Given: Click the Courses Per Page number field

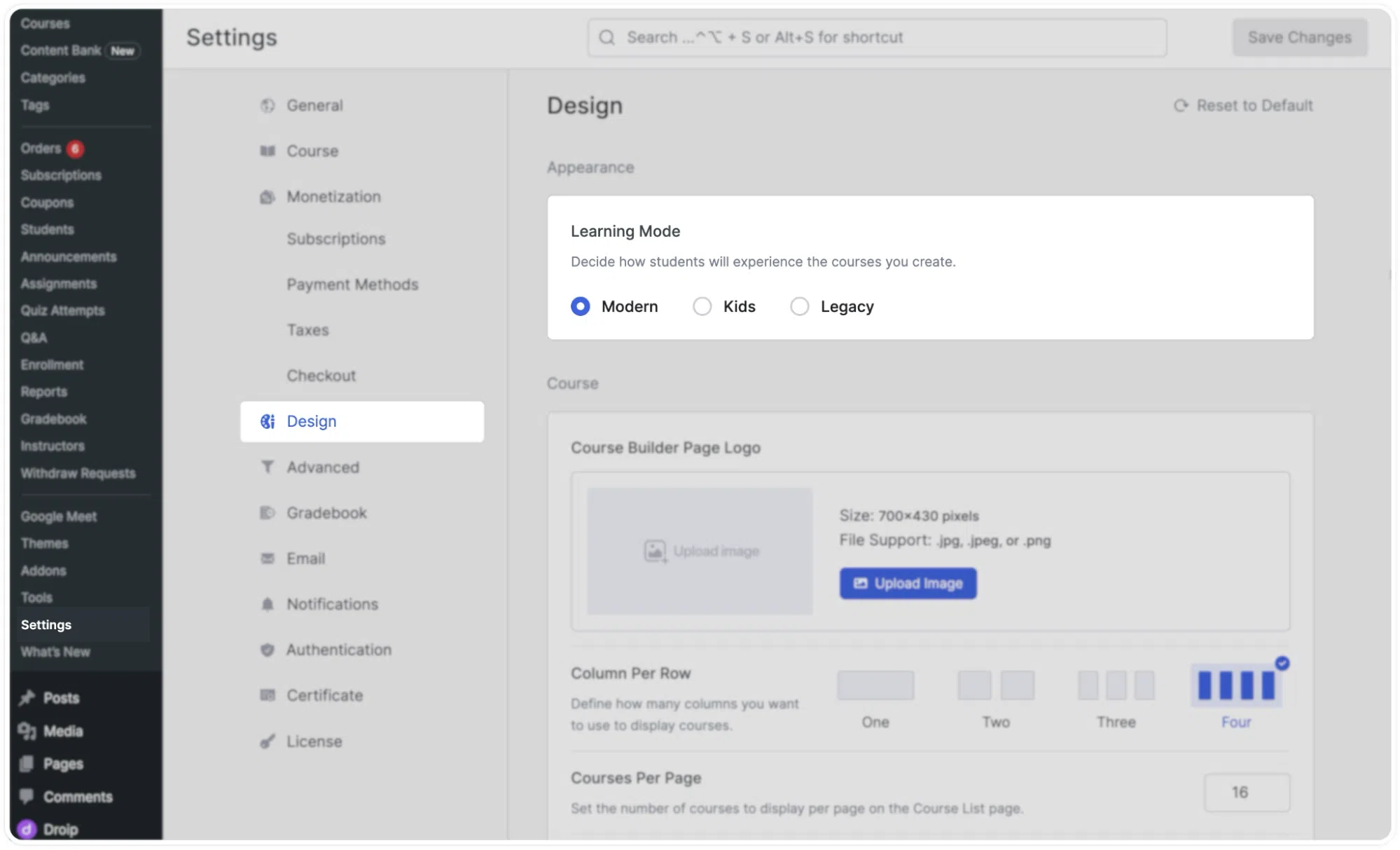Looking at the screenshot, I should click(x=1247, y=793).
